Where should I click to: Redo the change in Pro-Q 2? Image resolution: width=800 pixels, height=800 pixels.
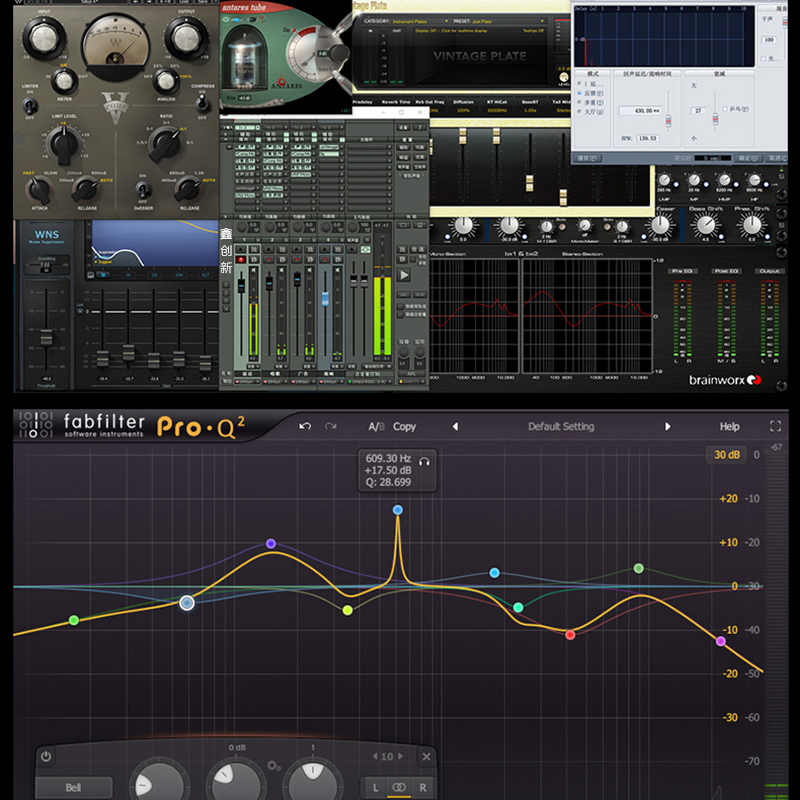(x=331, y=426)
